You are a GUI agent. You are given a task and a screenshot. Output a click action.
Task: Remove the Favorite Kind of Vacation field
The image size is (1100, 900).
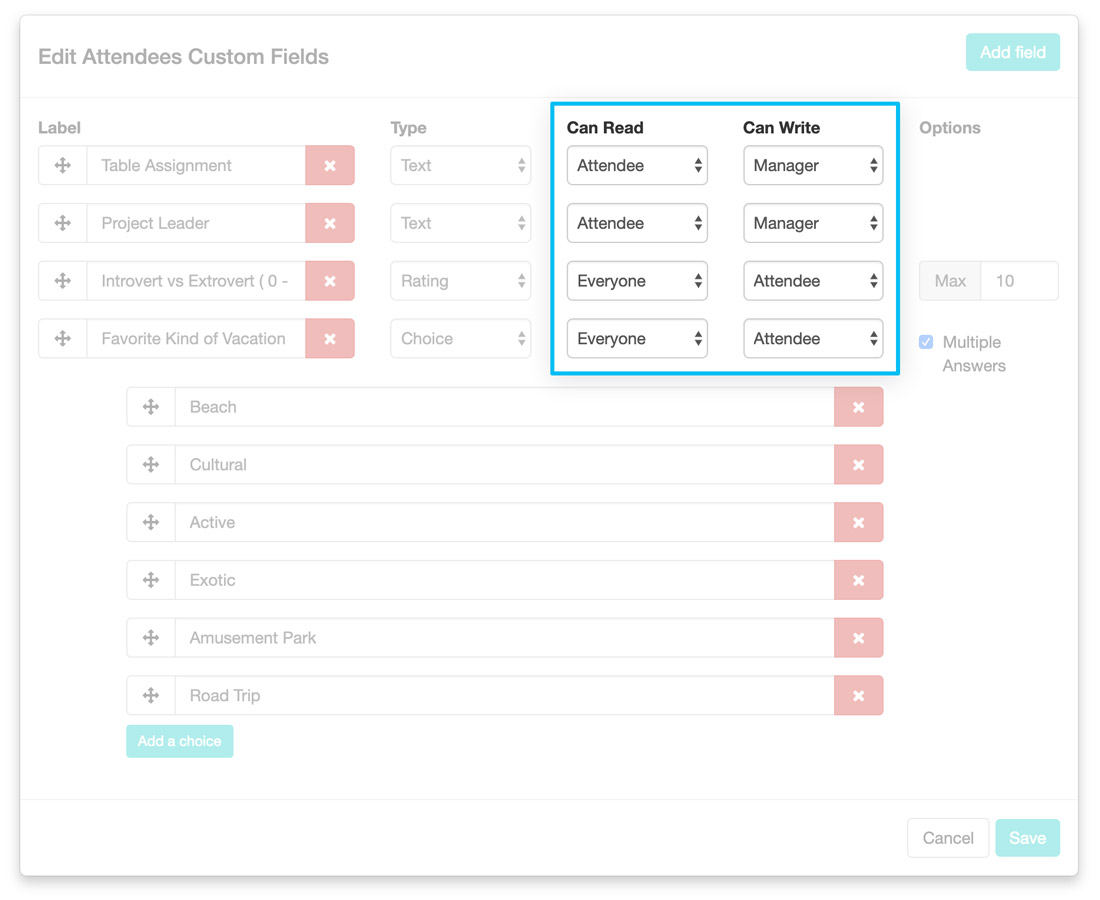point(330,338)
